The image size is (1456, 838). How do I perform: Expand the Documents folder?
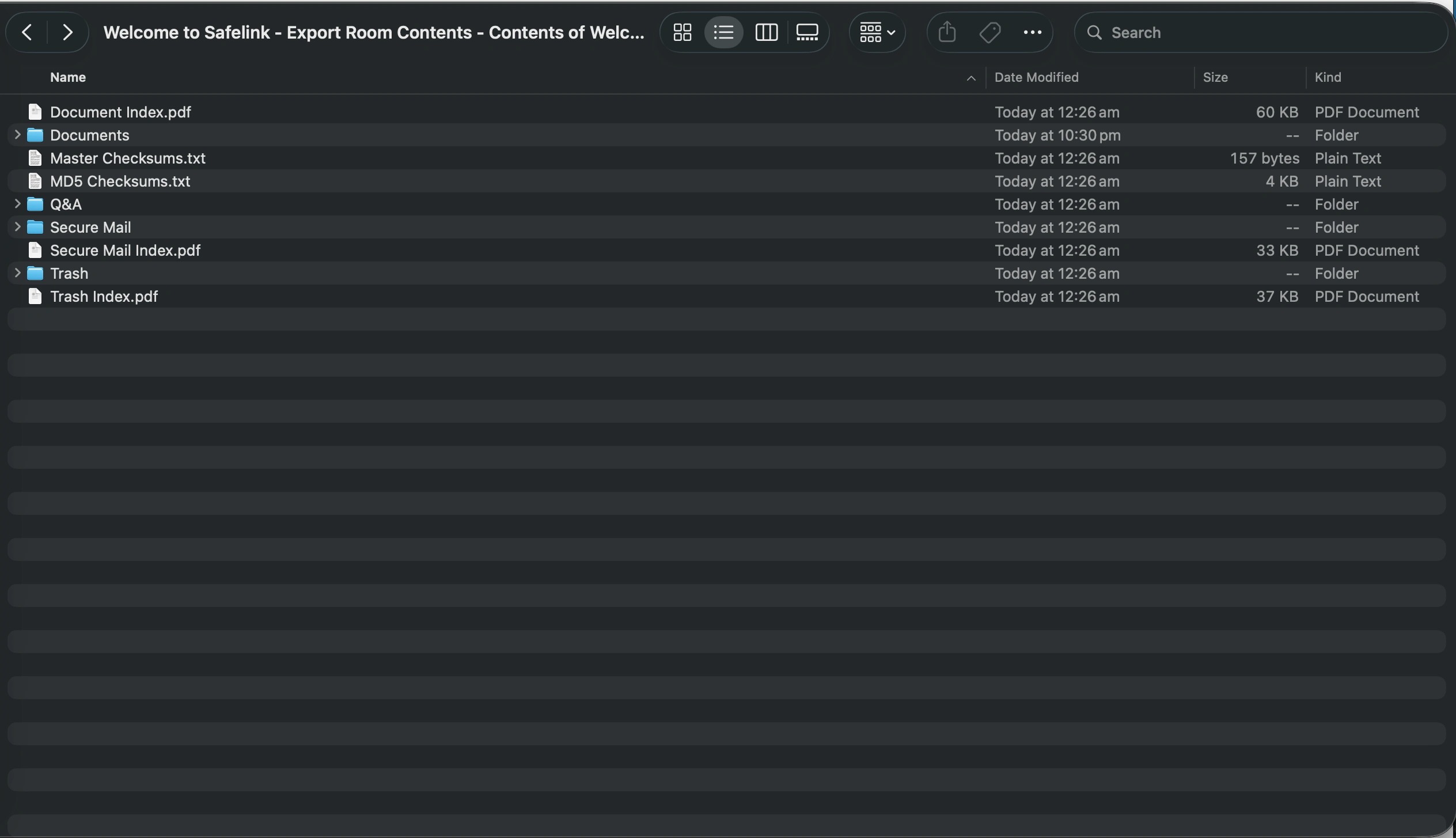point(17,135)
